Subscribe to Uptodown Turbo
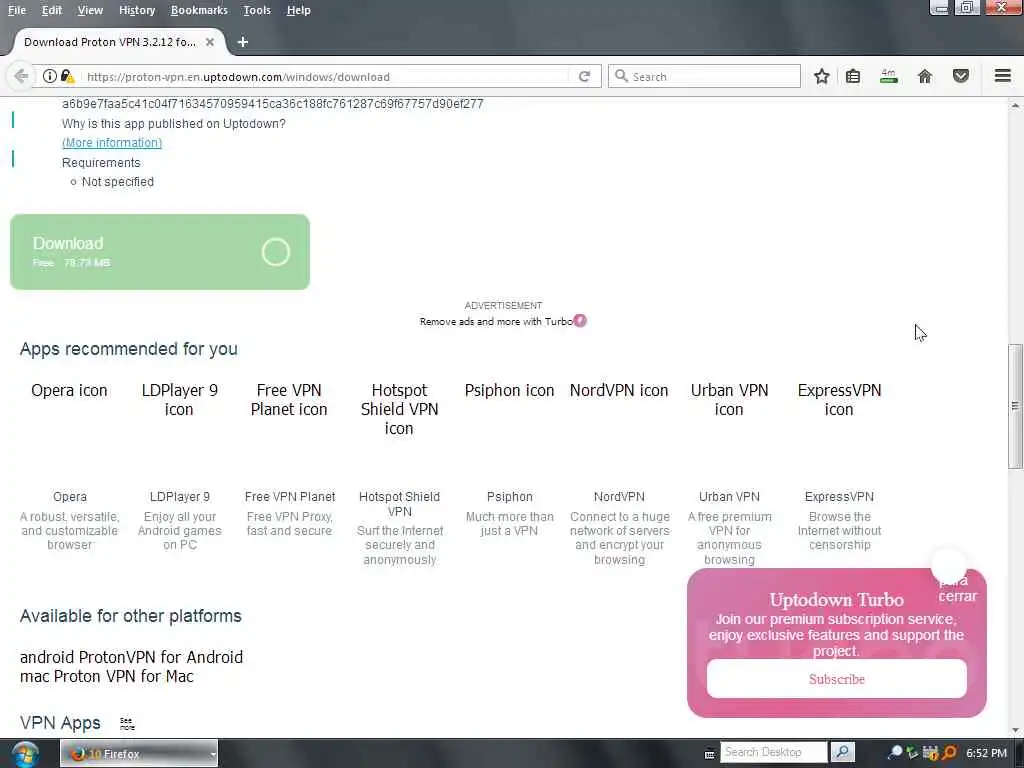 837,679
